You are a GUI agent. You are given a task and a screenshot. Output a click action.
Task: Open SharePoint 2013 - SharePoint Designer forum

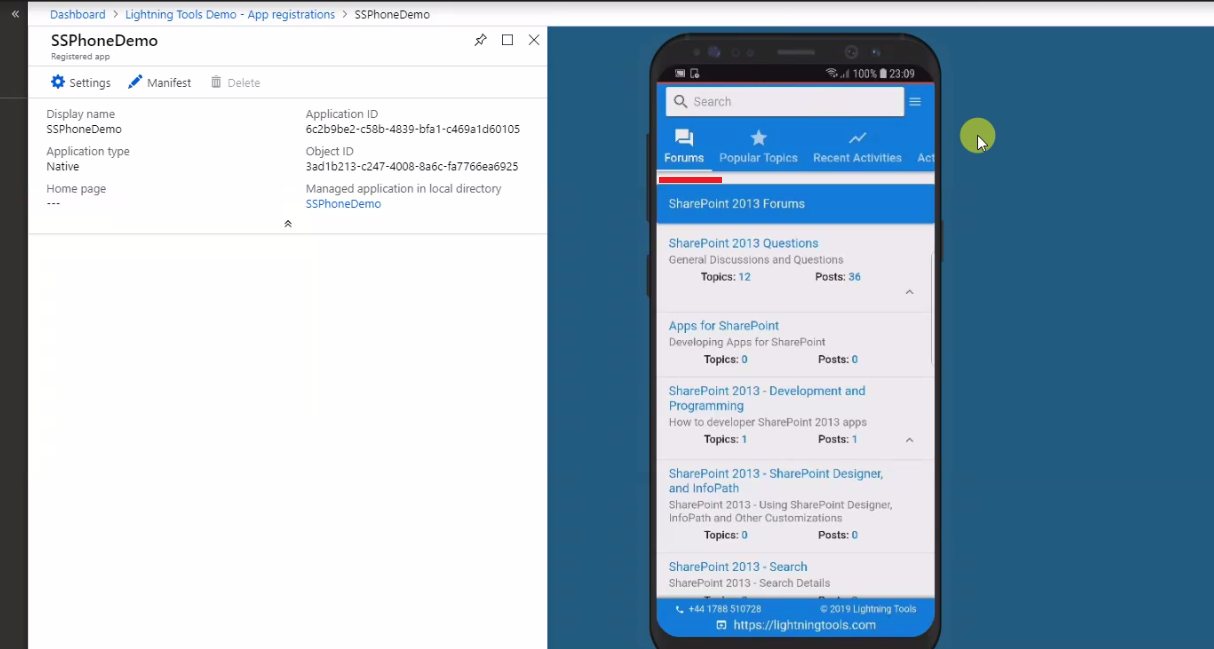[775, 481]
